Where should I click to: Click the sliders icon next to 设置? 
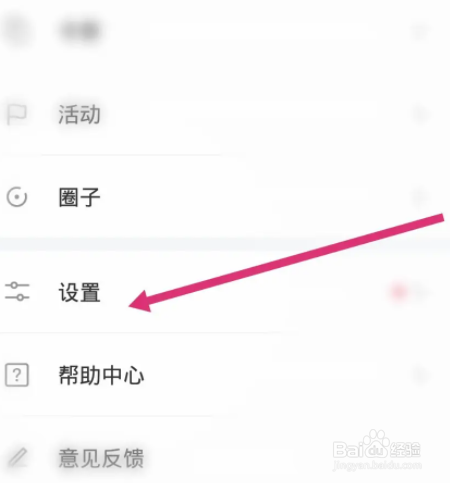tap(17, 292)
